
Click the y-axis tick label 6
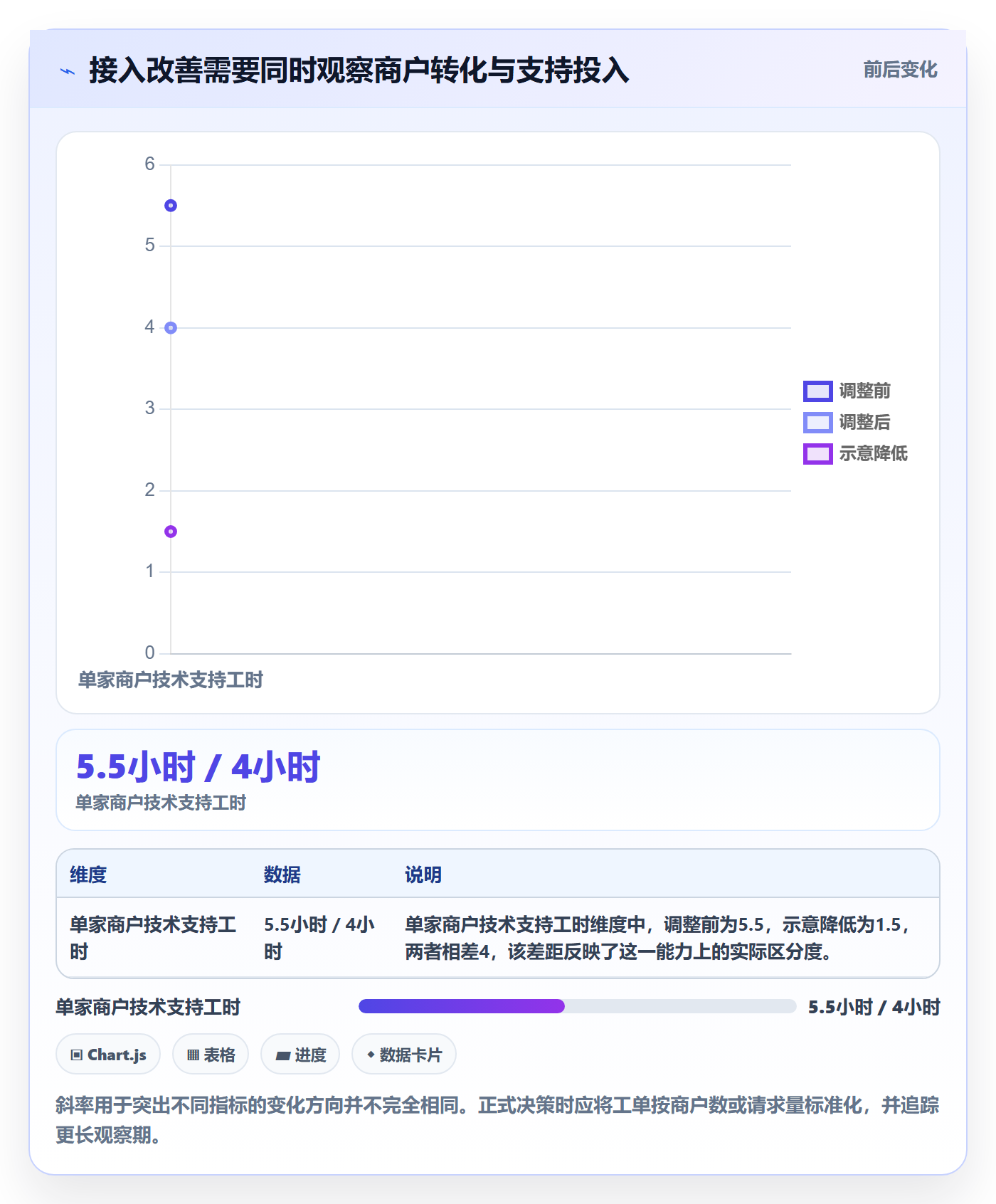pos(149,164)
